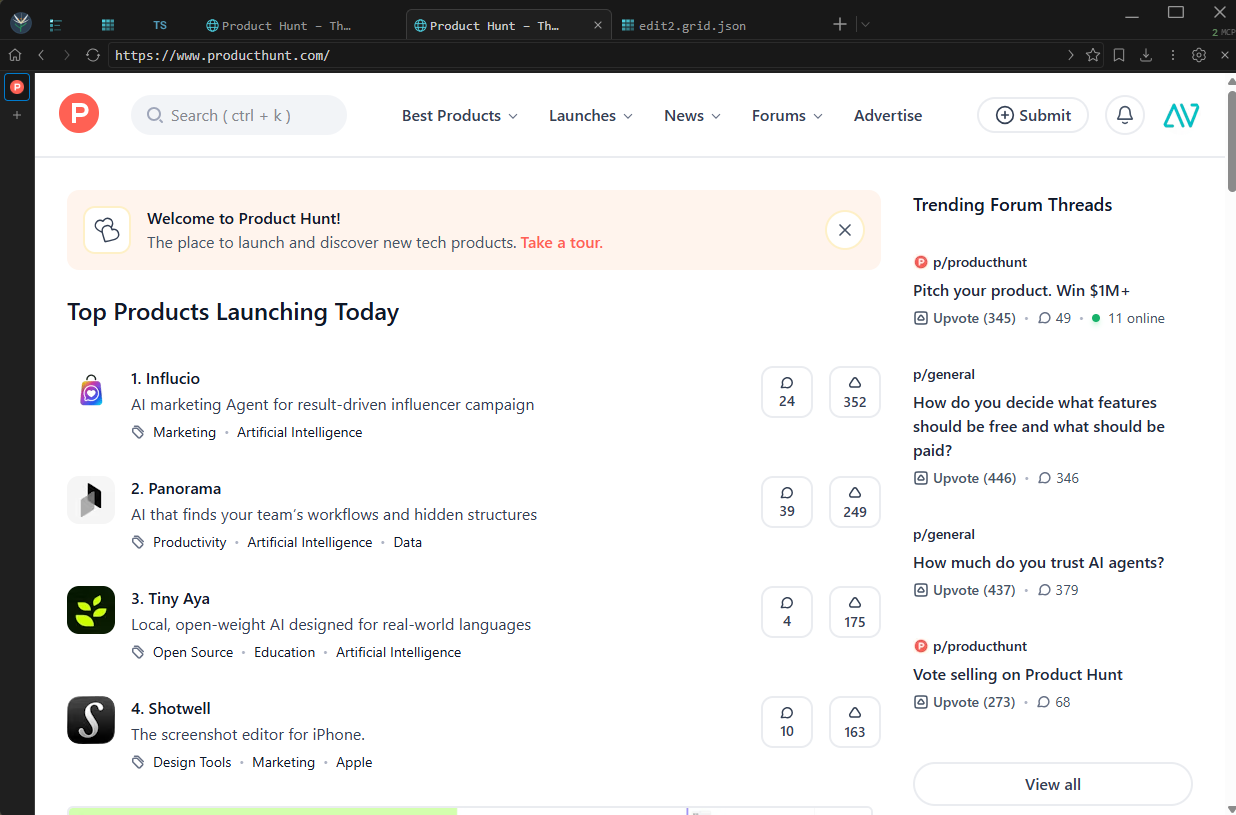Click the Tiny Aya product logo
This screenshot has height=815, width=1236.
coord(91,611)
